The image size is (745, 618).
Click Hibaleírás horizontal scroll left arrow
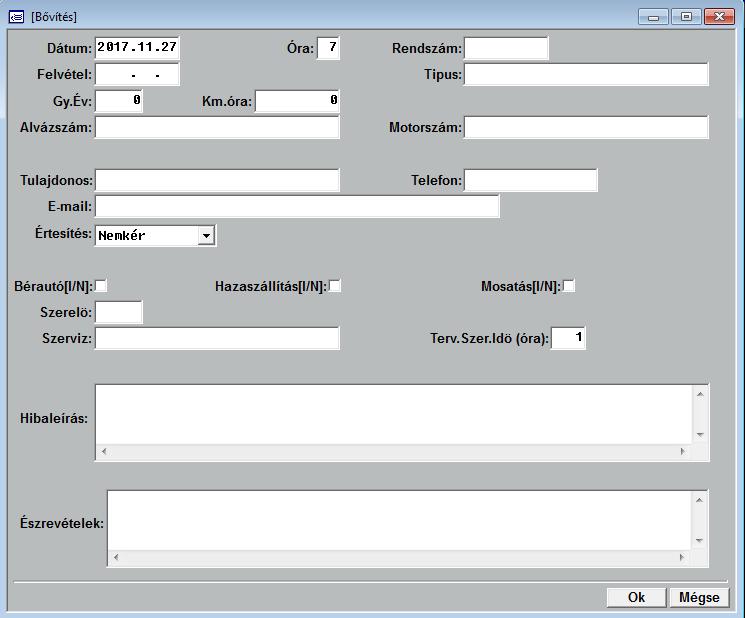click(x=104, y=452)
